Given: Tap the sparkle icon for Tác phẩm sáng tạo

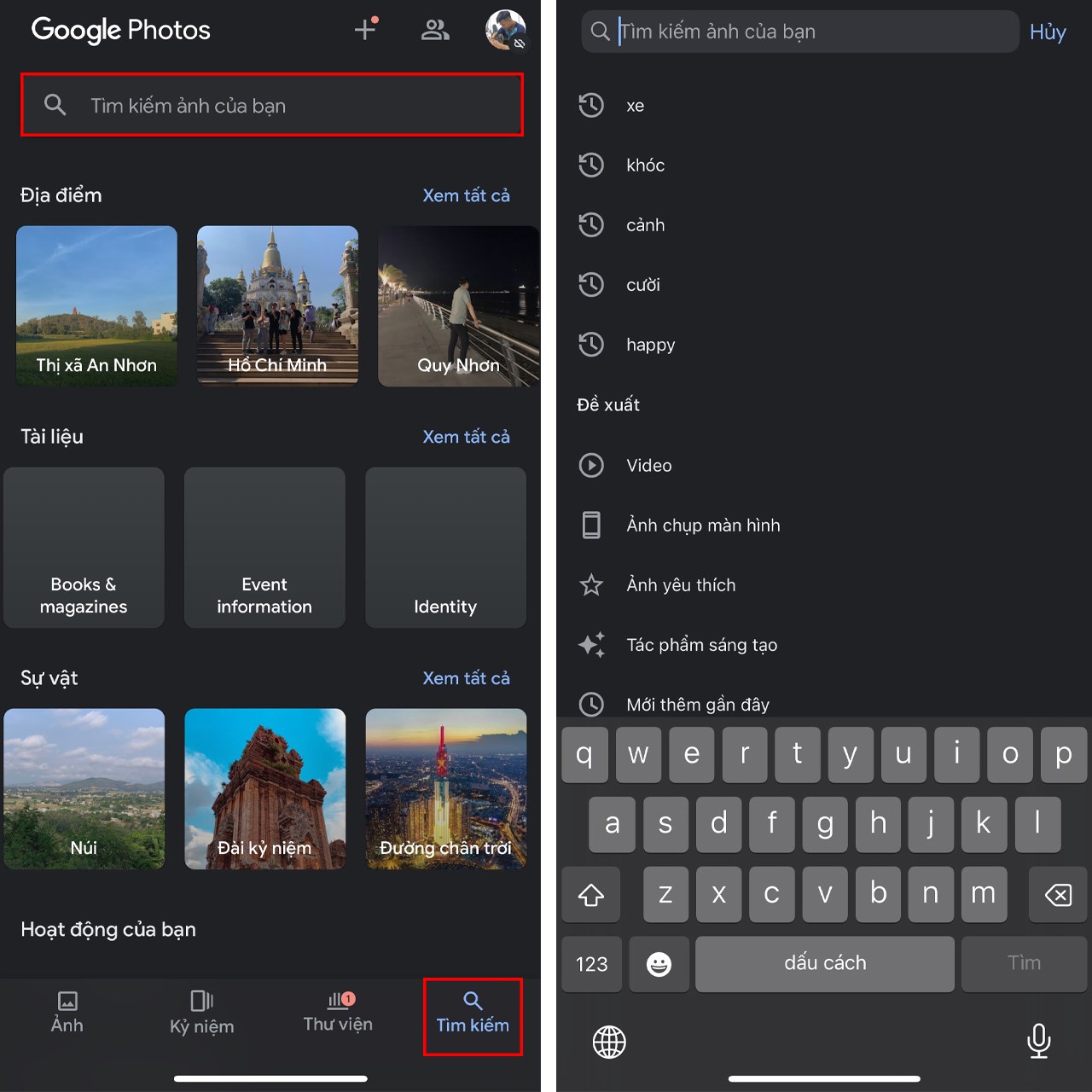Looking at the screenshot, I should tap(591, 645).
